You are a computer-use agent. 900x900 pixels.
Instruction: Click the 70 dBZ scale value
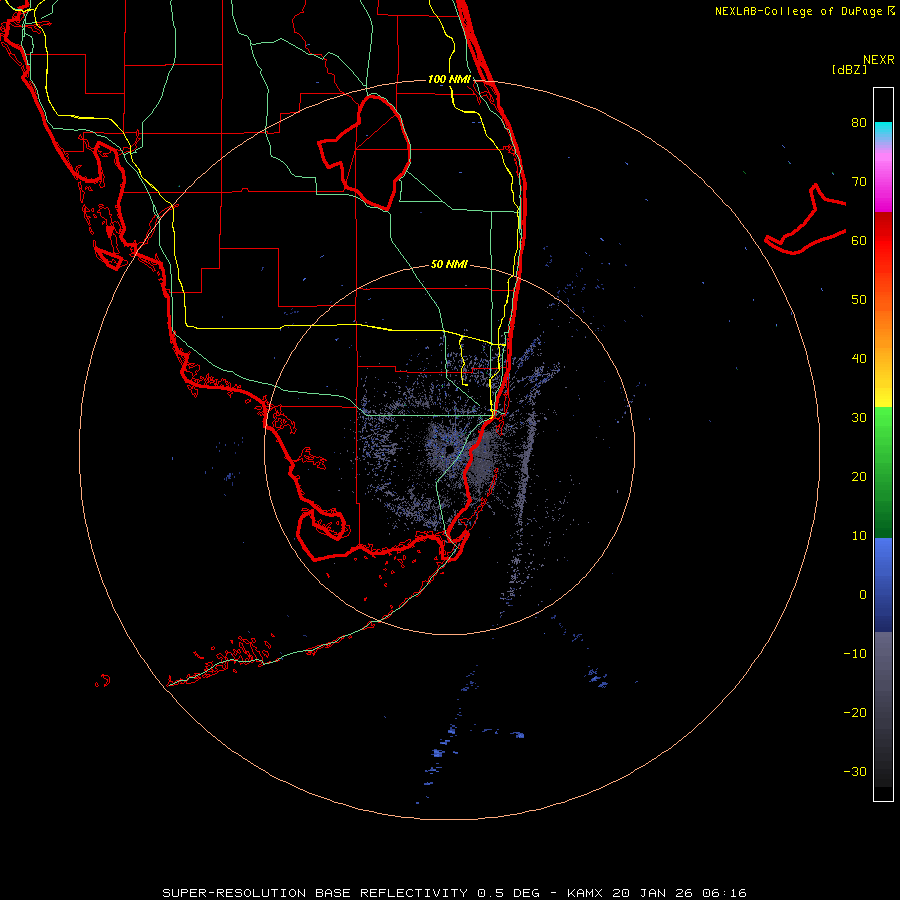coord(859,181)
